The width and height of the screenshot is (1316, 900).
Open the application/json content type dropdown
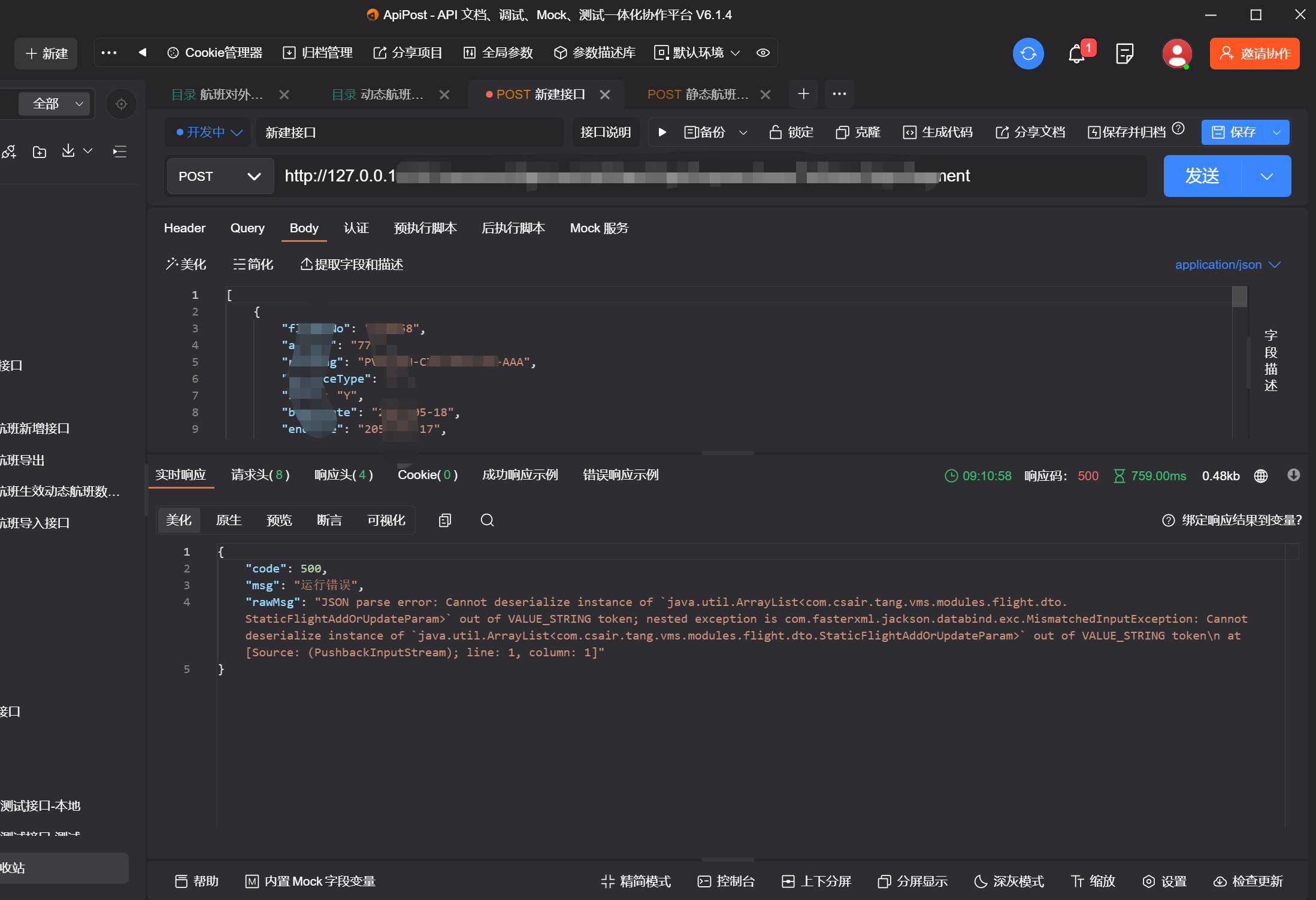pyautogui.click(x=1227, y=265)
